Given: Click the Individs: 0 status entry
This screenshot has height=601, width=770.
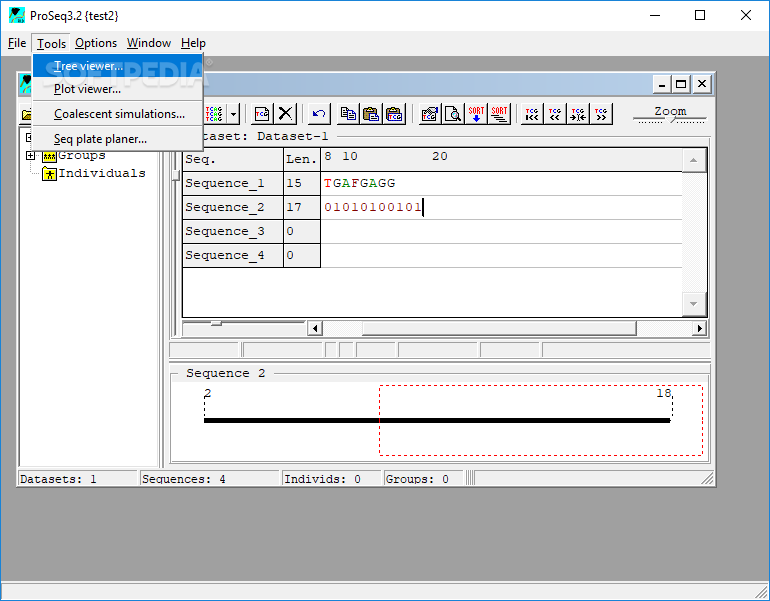Looking at the screenshot, I should 331,479.
